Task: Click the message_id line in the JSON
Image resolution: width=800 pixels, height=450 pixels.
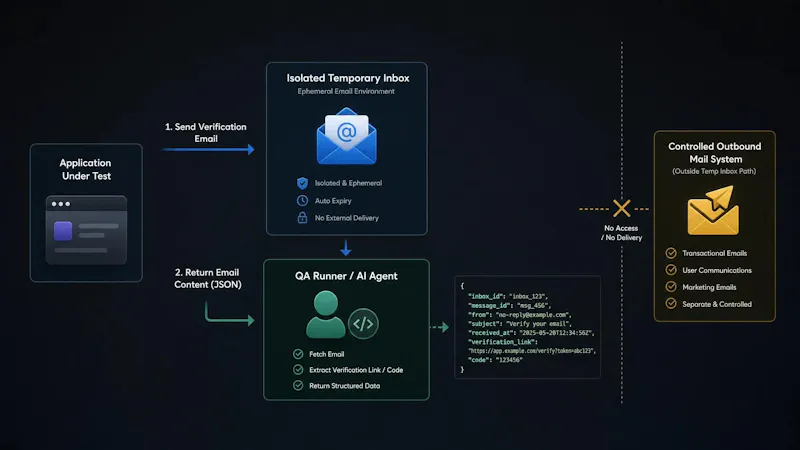Action: point(509,306)
